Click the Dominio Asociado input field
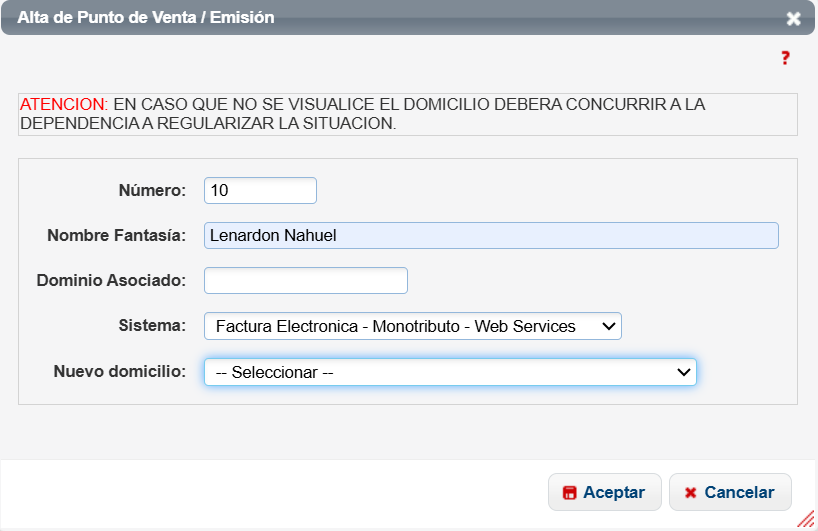This screenshot has width=818, height=531. point(306,281)
